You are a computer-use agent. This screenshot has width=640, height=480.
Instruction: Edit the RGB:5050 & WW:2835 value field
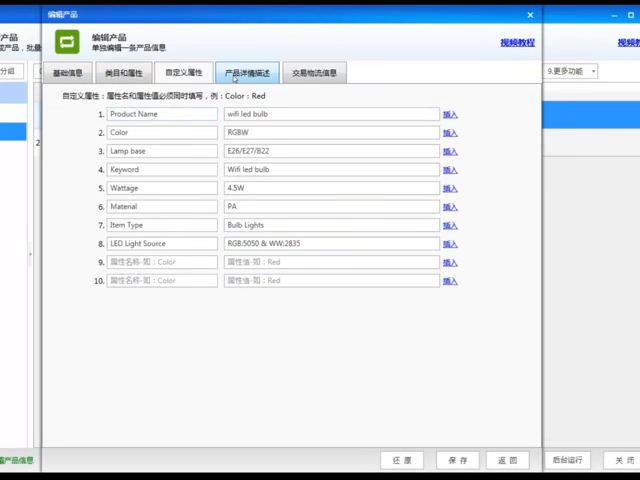pyautogui.click(x=331, y=244)
